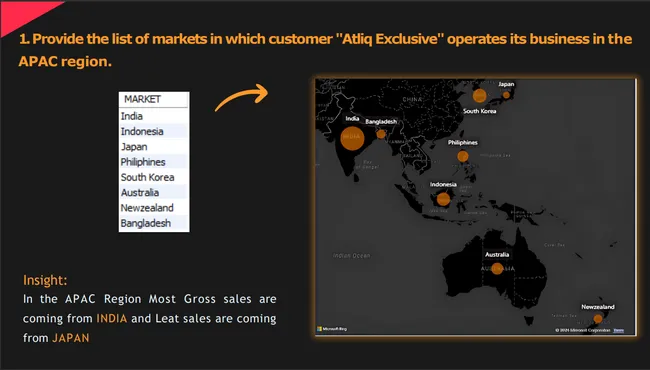Image resolution: width=650 pixels, height=370 pixels.
Task: Click the MARKET column header
Action: pyautogui.click(x=153, y=99)
